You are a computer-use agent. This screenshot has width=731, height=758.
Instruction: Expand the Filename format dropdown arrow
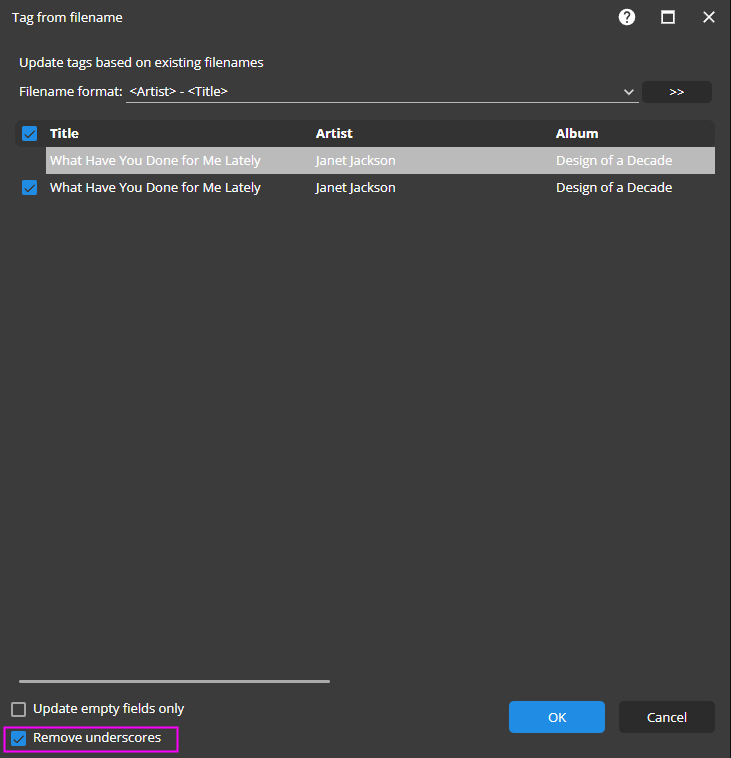(x=629, y=92)
